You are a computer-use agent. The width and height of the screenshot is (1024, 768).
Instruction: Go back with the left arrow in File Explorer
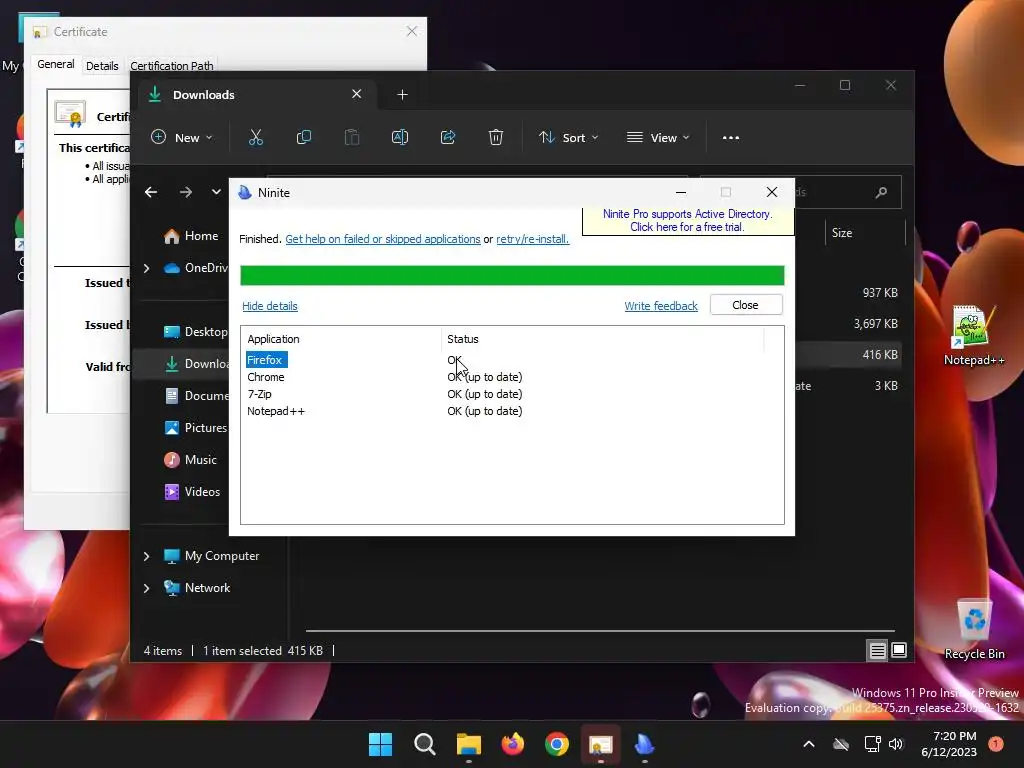[151, 192]
